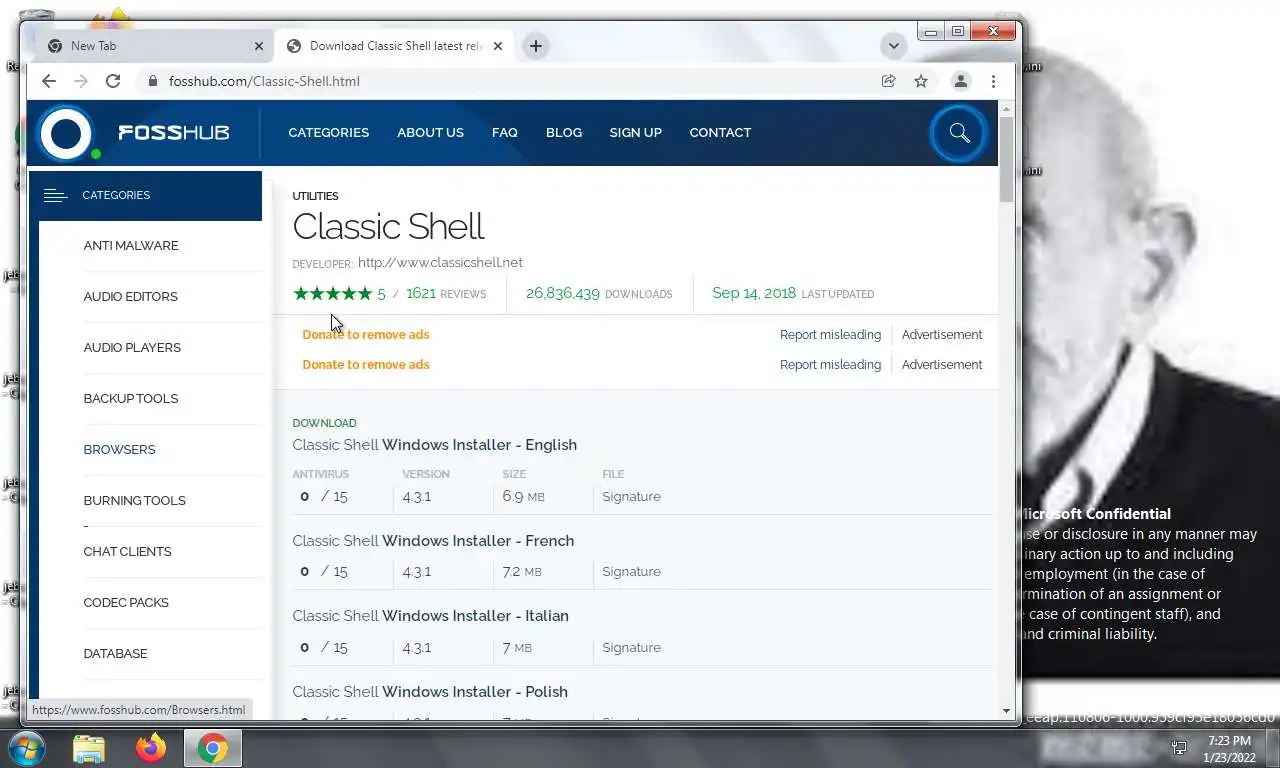Screen dimensions: 1280x768
Task: Close the Download Classic Shell tab
Action: click(498, 46)
